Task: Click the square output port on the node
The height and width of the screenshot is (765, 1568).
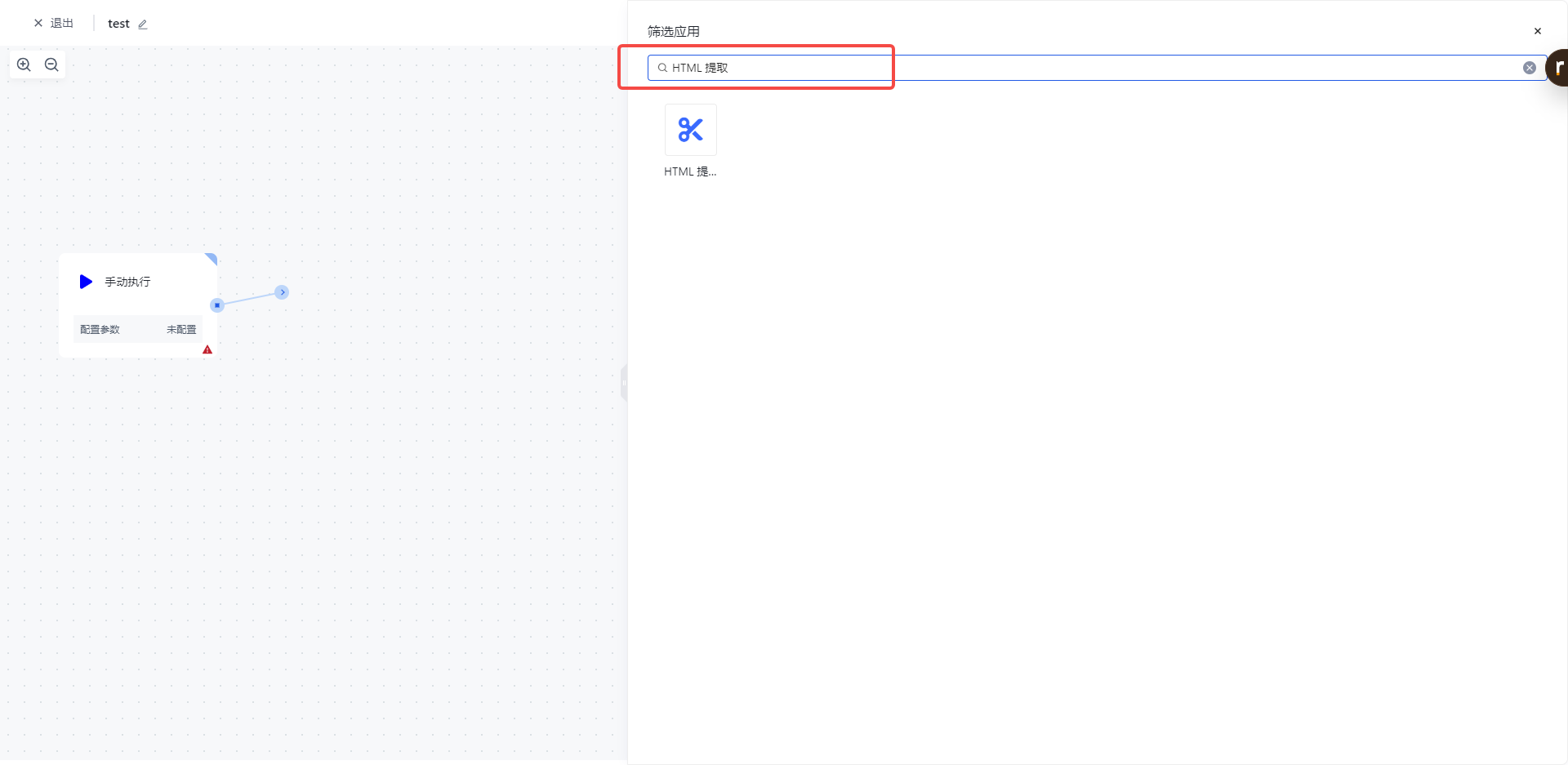Action: [x=217, y=305]
